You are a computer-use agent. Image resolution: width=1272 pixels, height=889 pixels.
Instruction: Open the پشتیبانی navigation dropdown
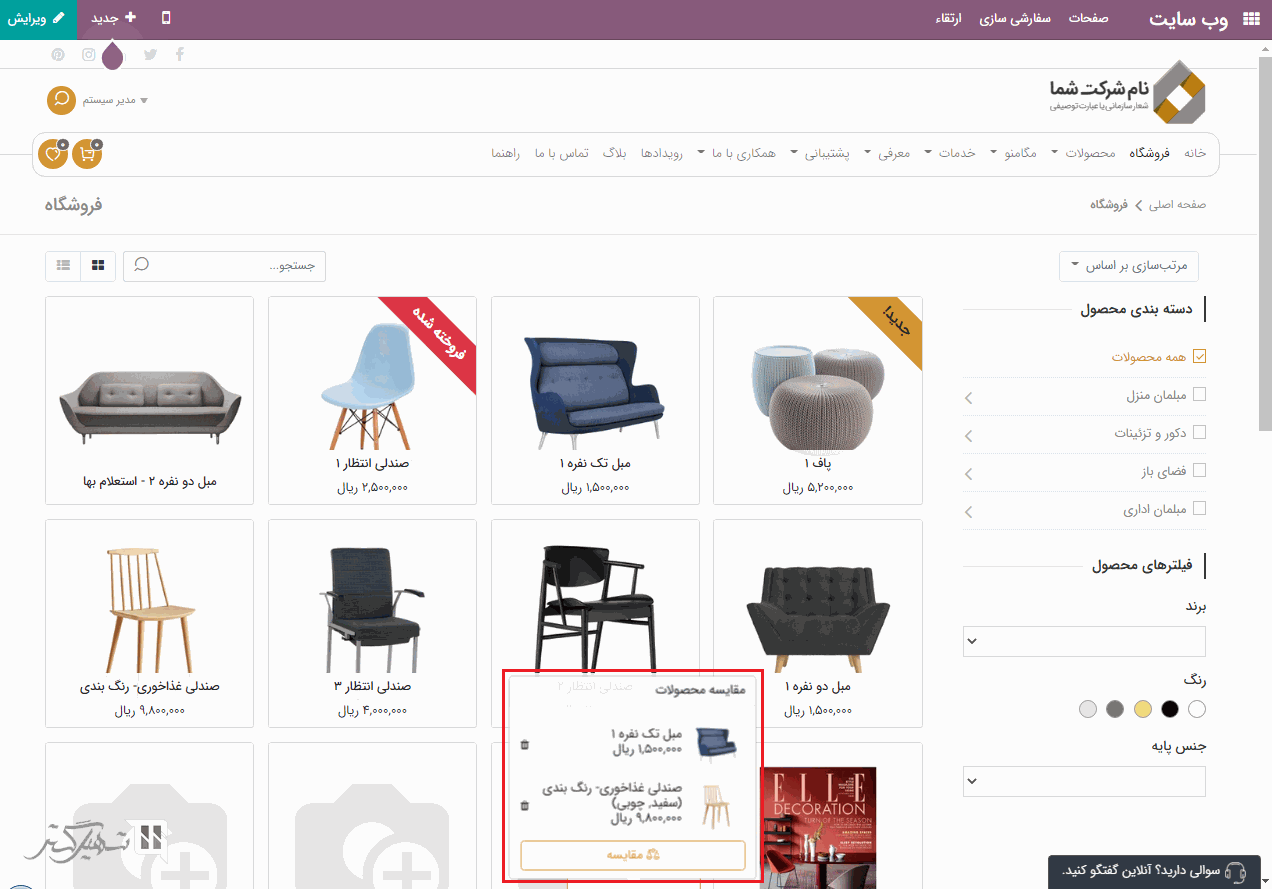(821, 153)
